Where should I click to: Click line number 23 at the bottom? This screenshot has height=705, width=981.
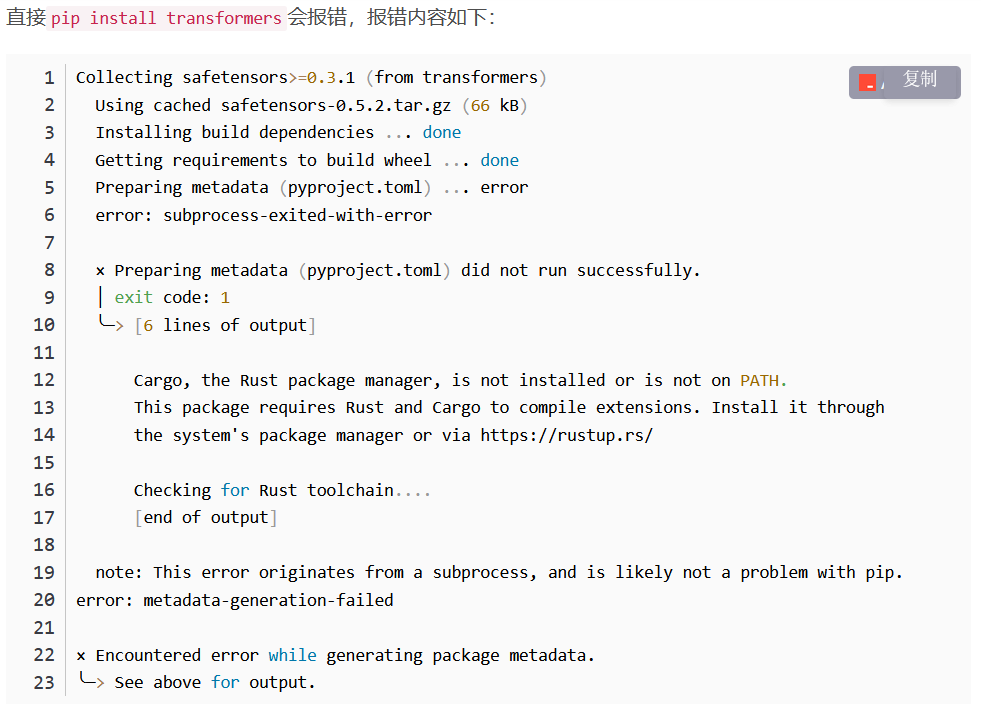(44, 682)
